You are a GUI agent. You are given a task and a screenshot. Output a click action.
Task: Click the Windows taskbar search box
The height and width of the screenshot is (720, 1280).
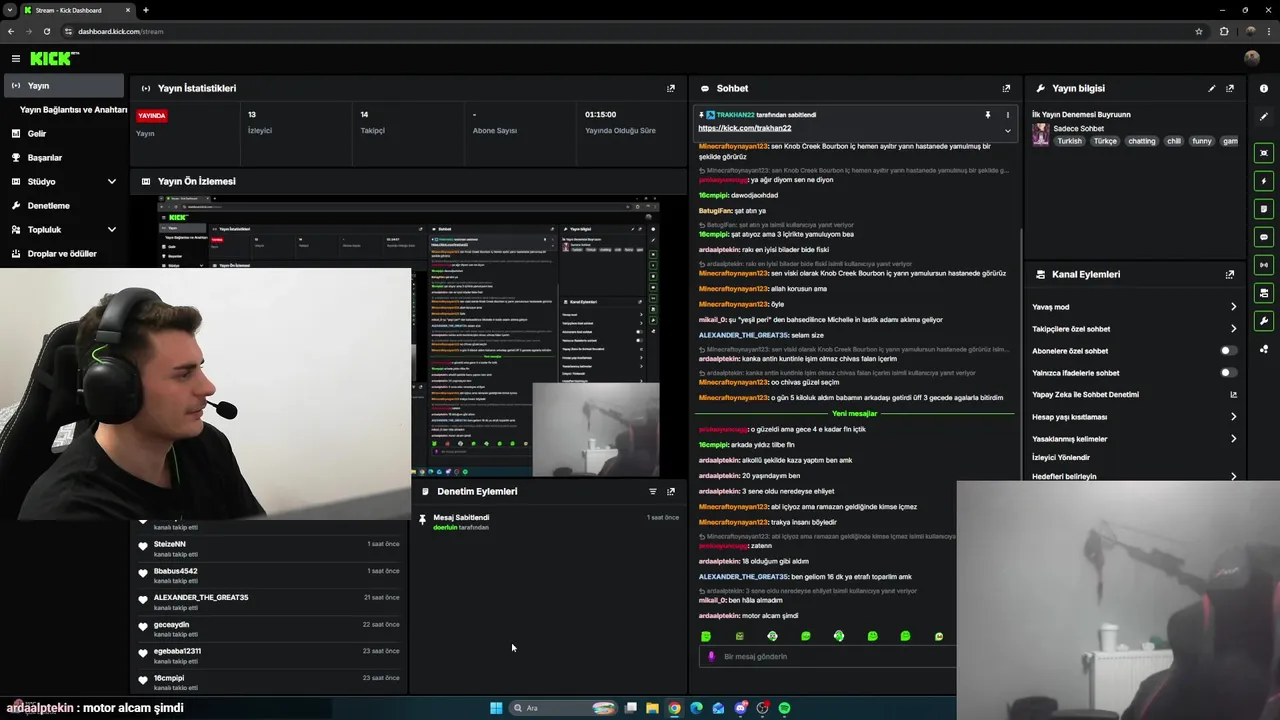563,708
